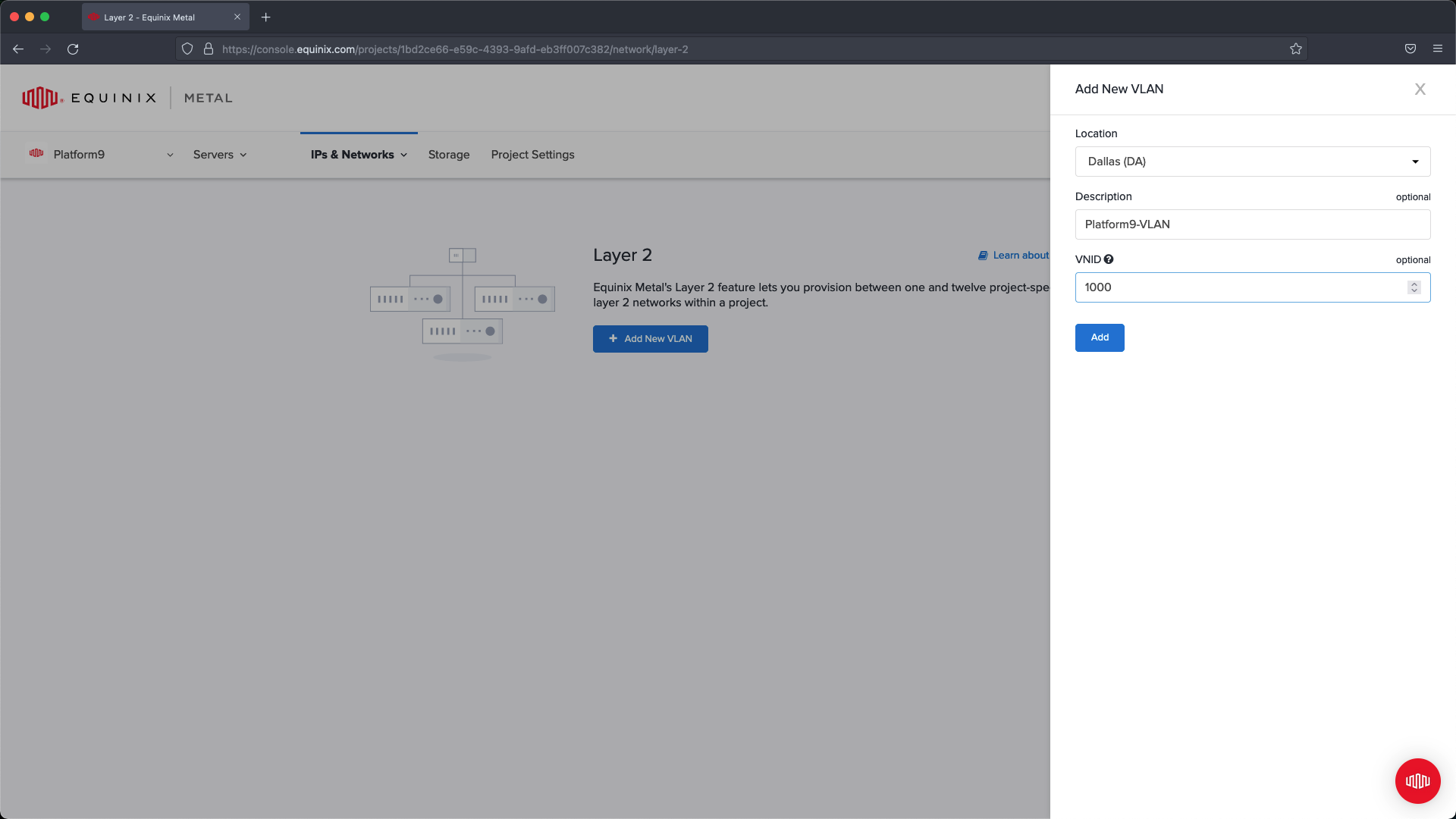The height and width of the screenshot is (819, 1456).
Task: Open the Learn about link
Action: click(x=1013, y=256)
